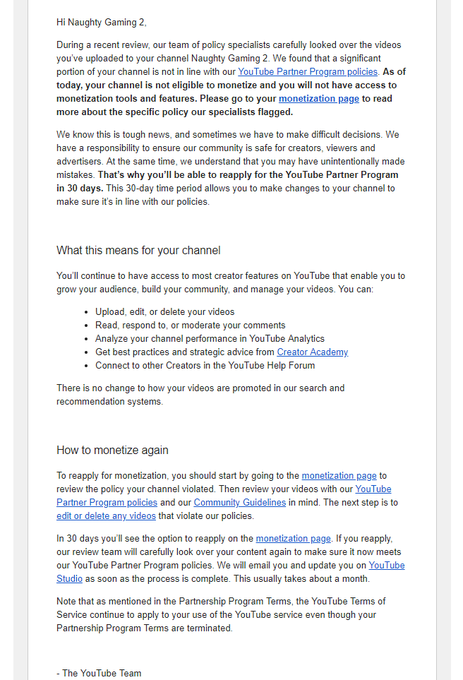Open the bold monetization page link in first paragraph

tap(319, 98)
